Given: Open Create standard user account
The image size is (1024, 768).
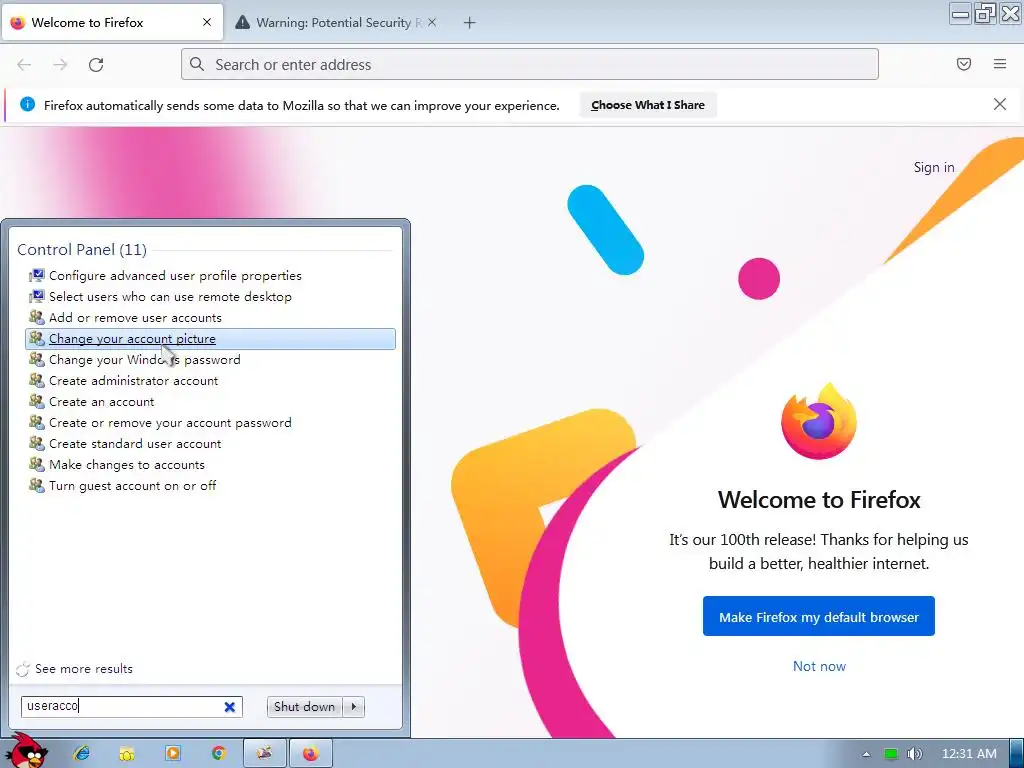Looking at the screenshot, I should (x=210, y=443).
